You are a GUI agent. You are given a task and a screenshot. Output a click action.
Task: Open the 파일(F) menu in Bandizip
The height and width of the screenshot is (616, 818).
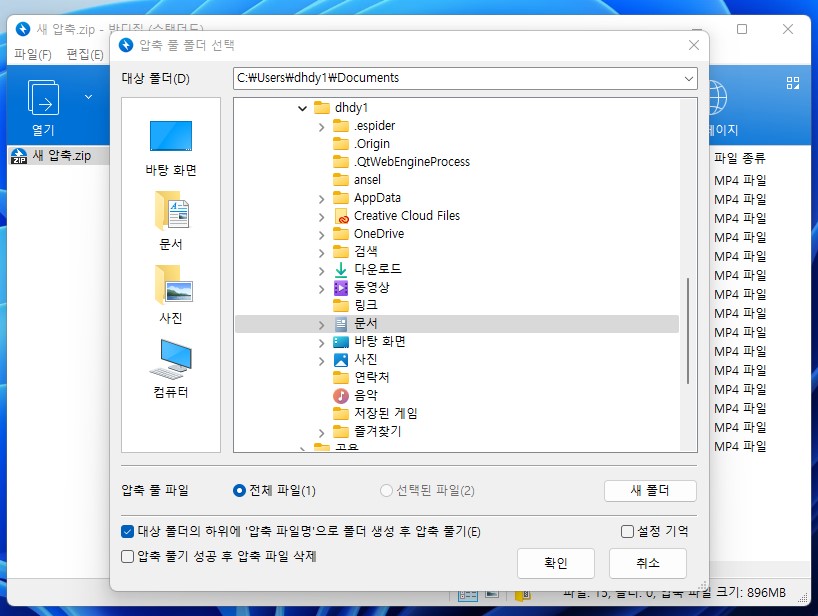coord(33,54)
